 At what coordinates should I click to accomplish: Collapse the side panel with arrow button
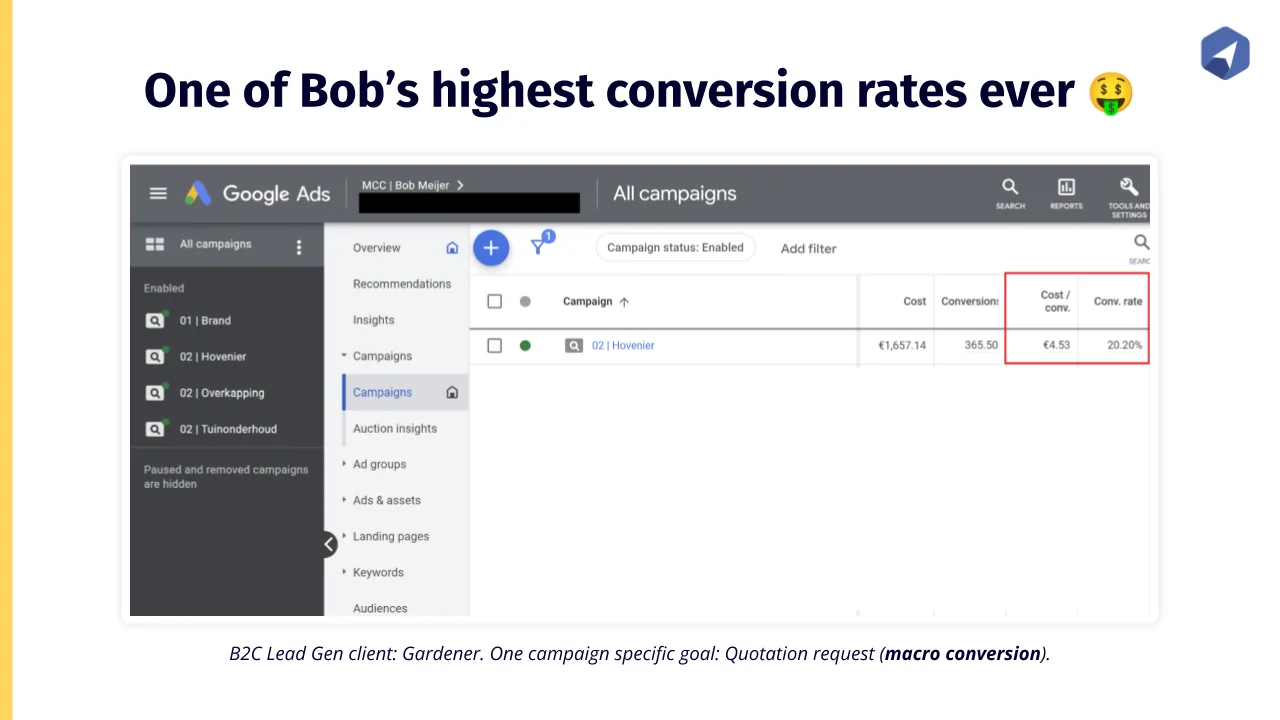(330, 544)
